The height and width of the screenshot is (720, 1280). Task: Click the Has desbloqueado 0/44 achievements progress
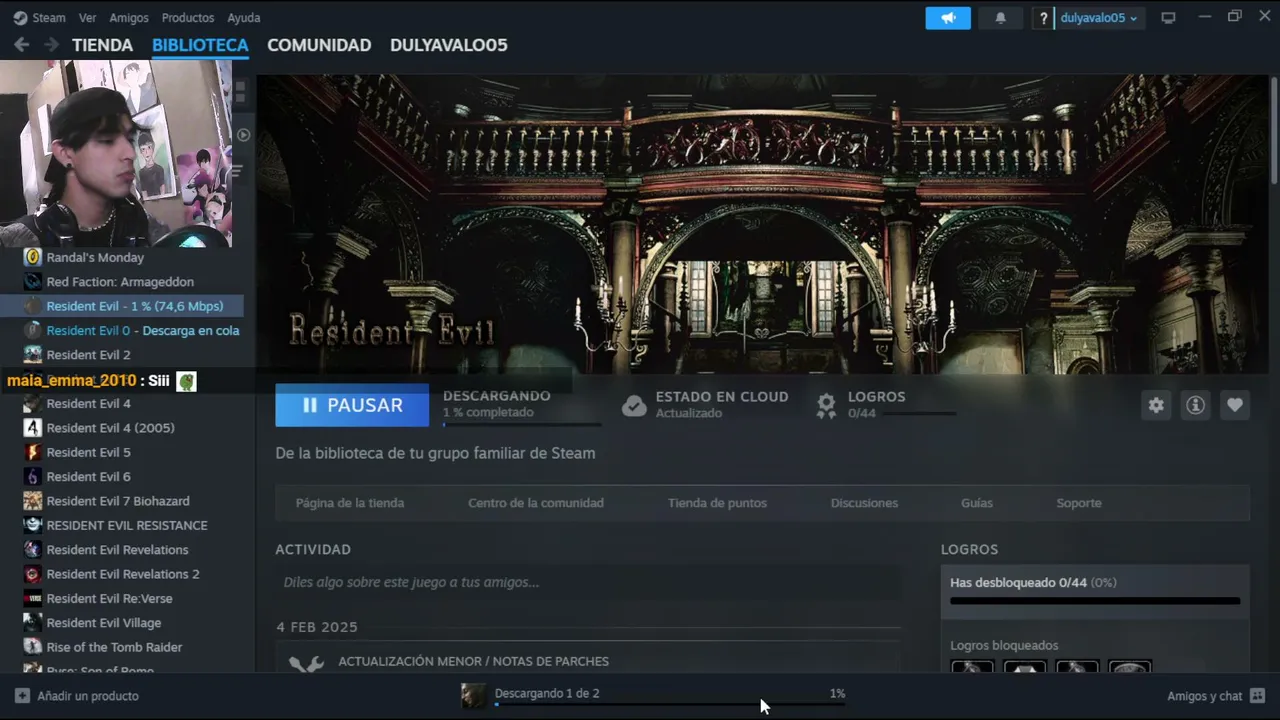click(1095, 591)
